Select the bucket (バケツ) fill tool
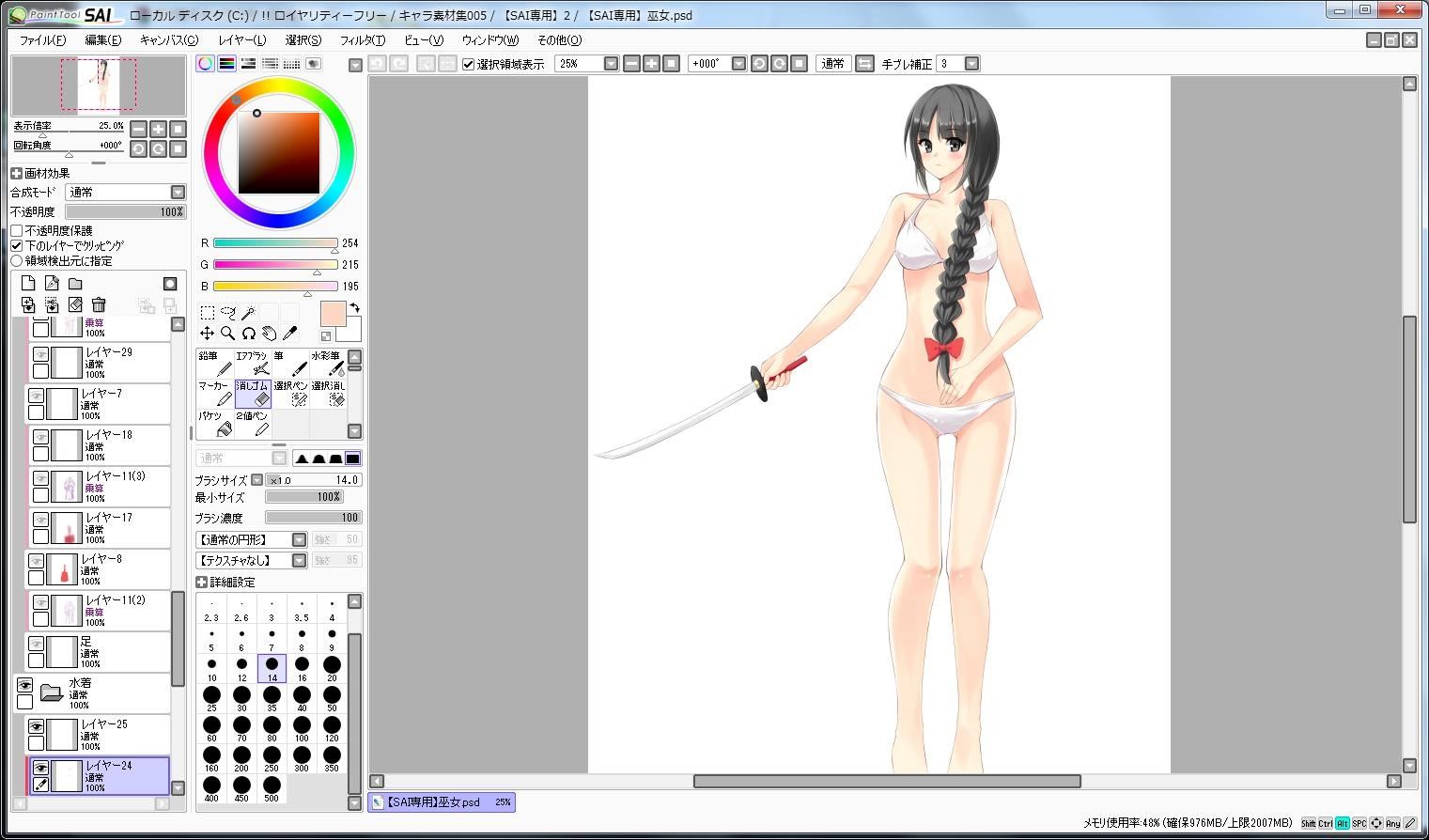 215,424
